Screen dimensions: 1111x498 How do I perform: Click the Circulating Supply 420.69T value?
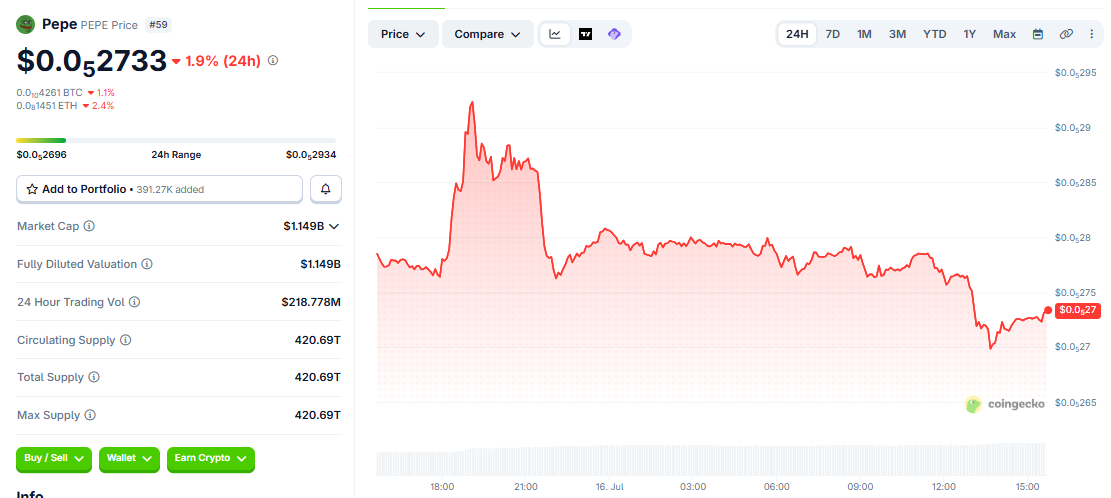click(x=318, y=340)
